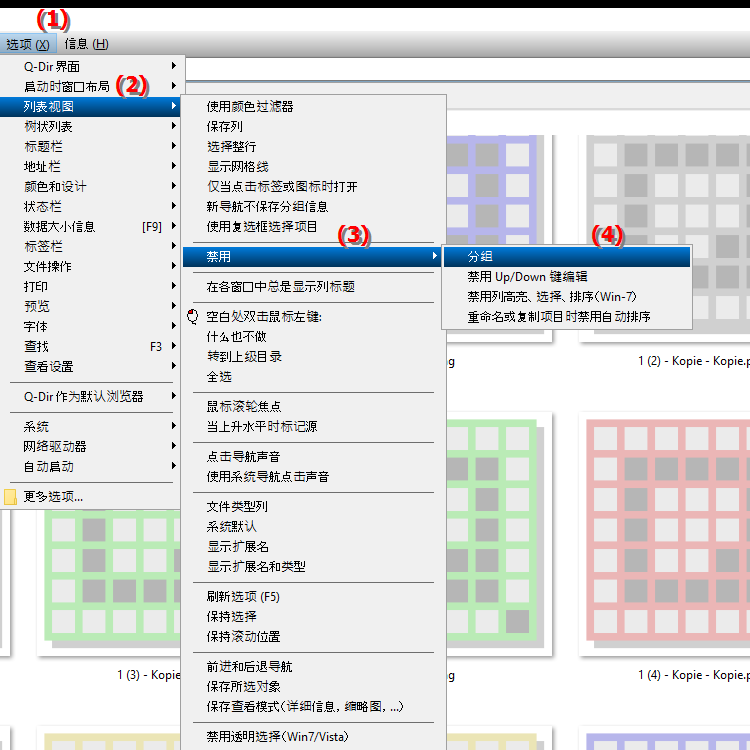Select 系统默认 file type column option
This screenshot has width=750, height=750.
313,527
